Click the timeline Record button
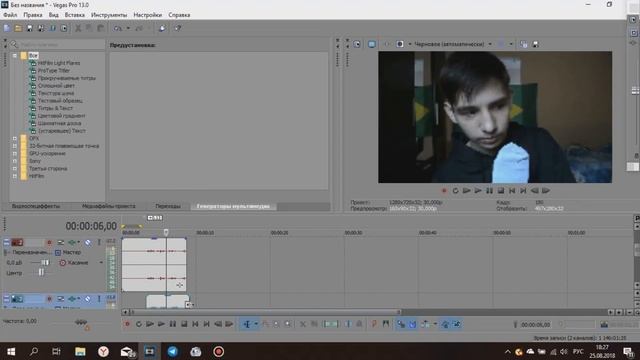This screenshot has height=360, width=640. click(127, 324)
